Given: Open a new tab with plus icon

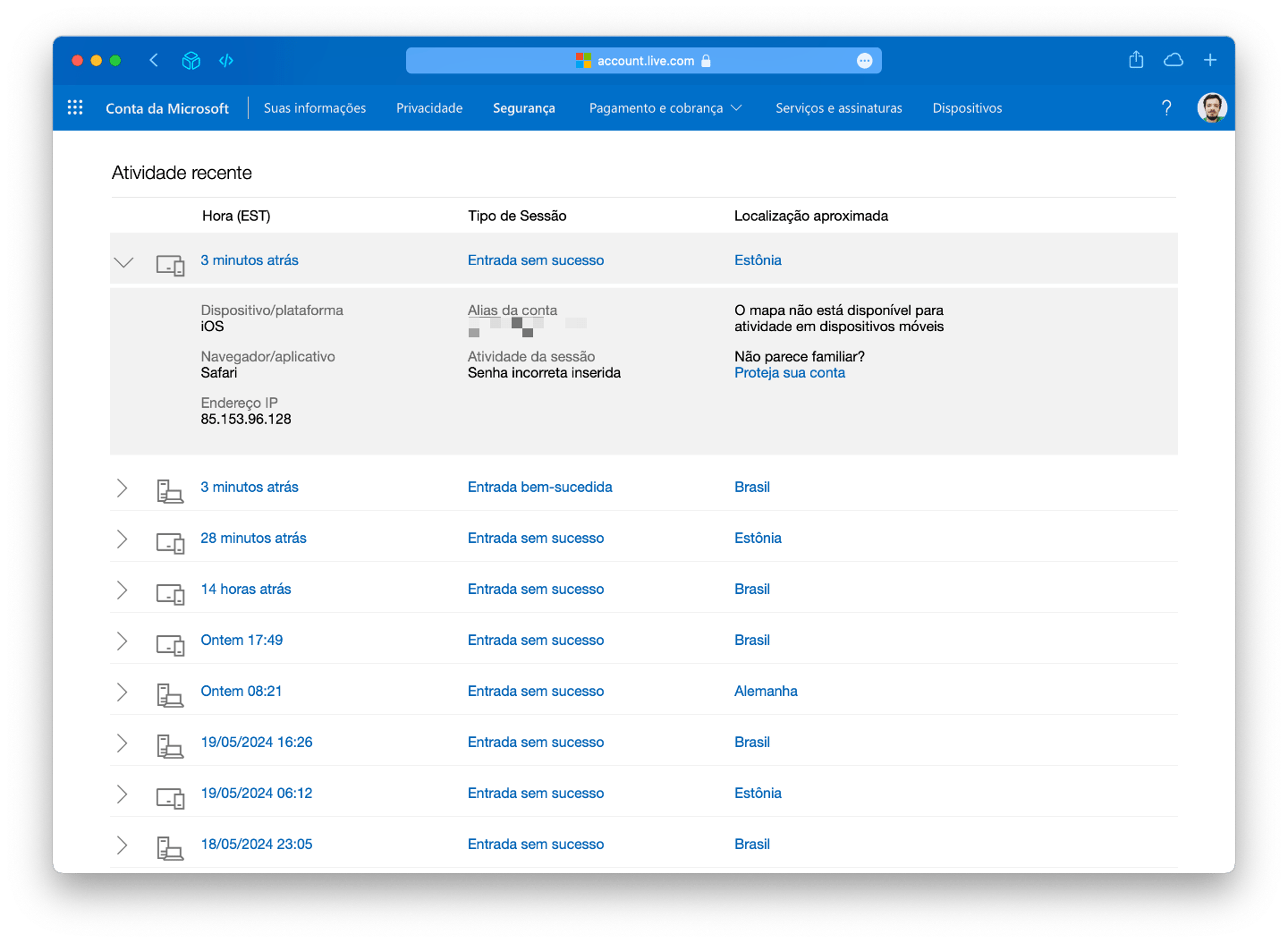Looking at the screenshot, I should point(1210,60).
